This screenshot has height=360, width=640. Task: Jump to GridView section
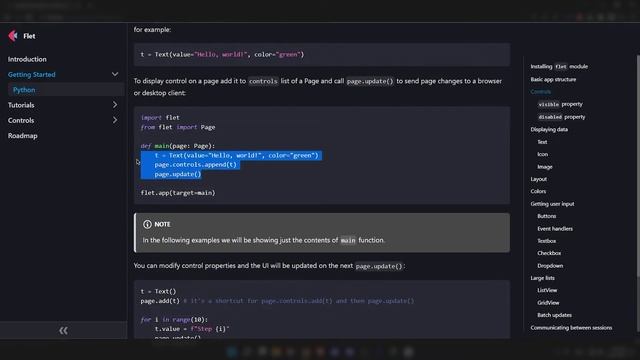548,303
